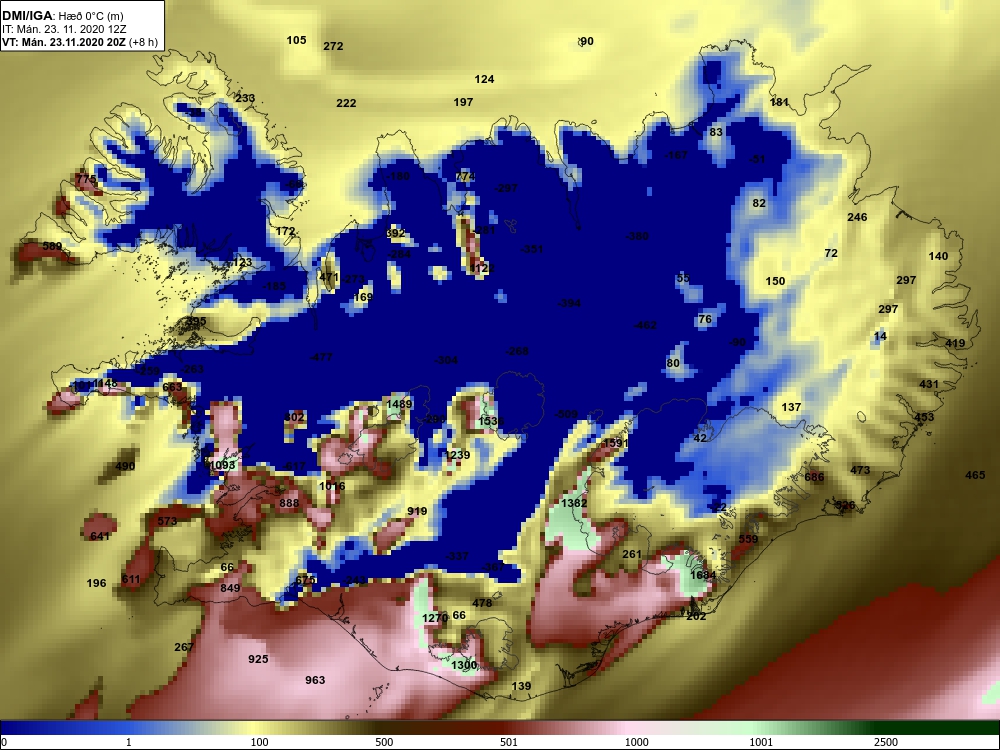Select the map value 139
This screenshot has height=750, width=1000.
521,686
